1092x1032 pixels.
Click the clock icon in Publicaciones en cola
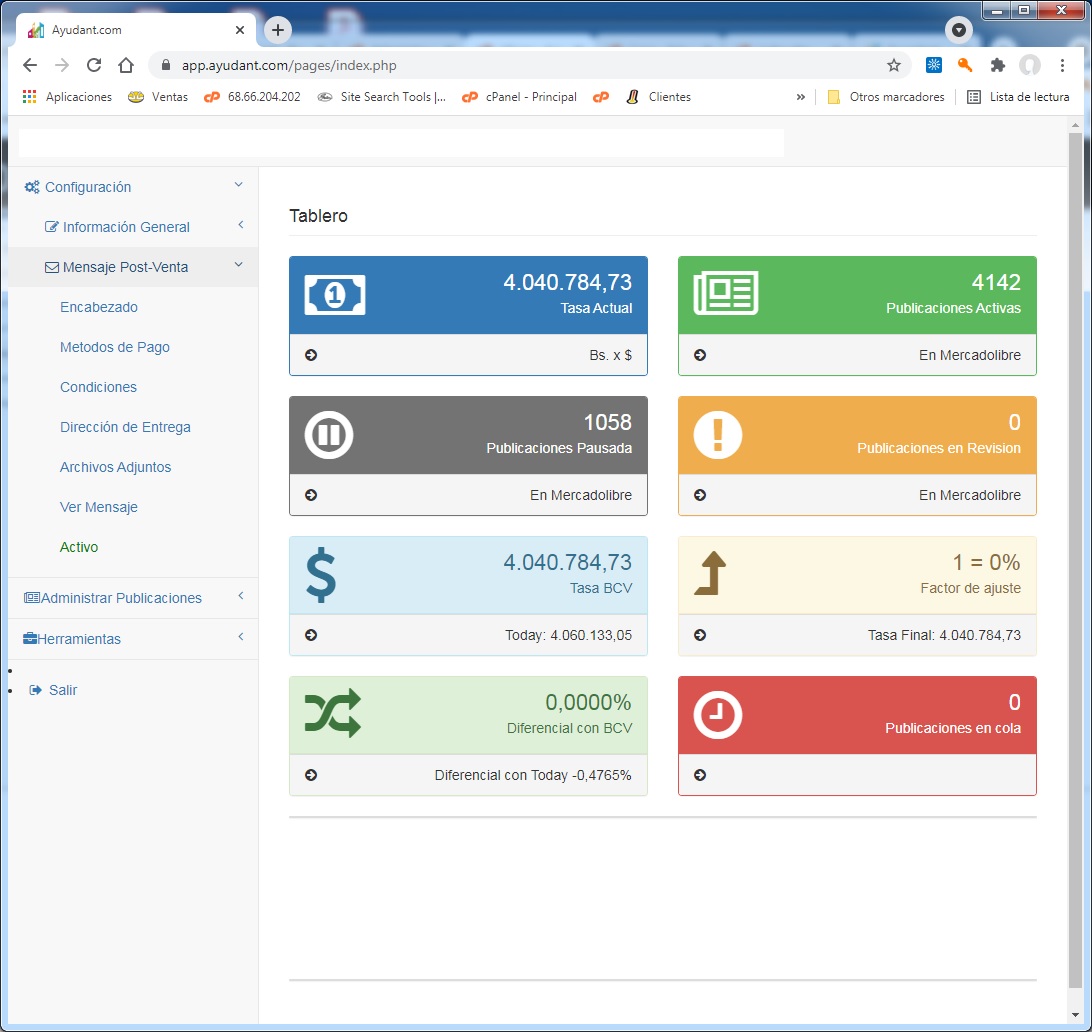point(717,715)
